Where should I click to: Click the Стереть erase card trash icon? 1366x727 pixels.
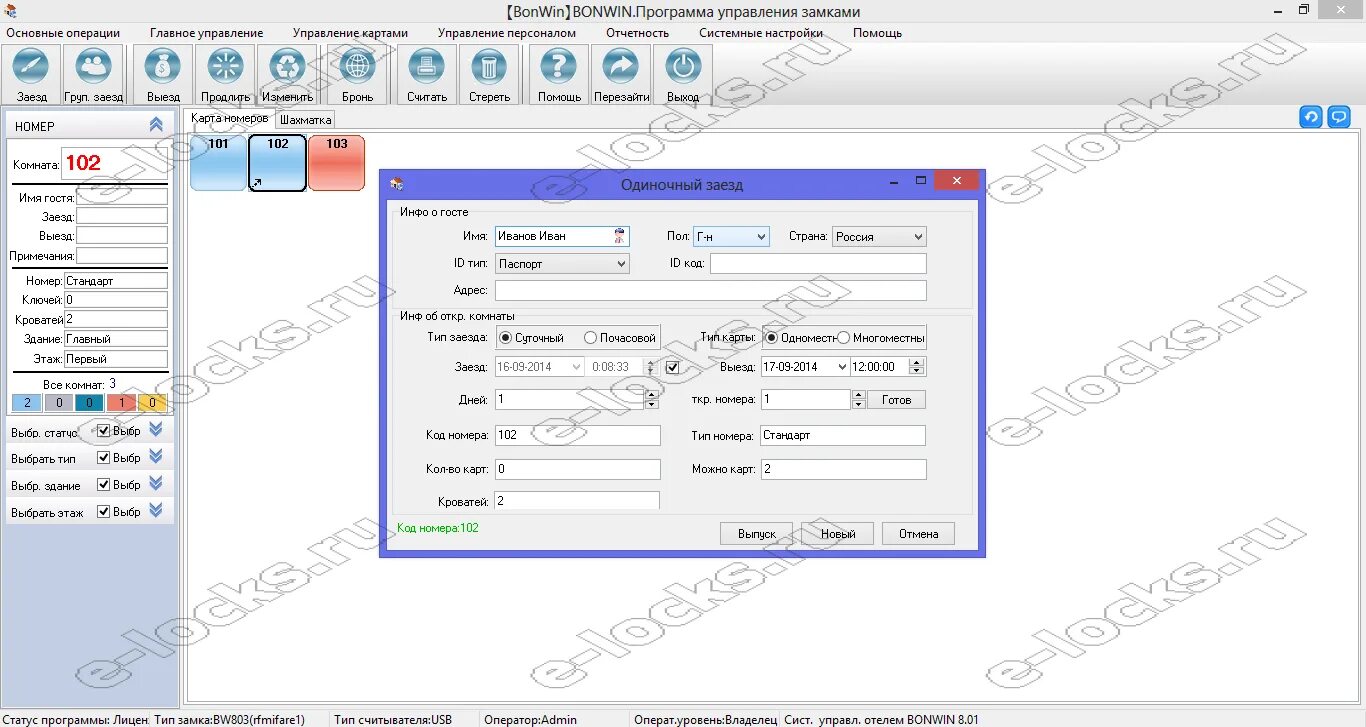(x=489, y=75)
